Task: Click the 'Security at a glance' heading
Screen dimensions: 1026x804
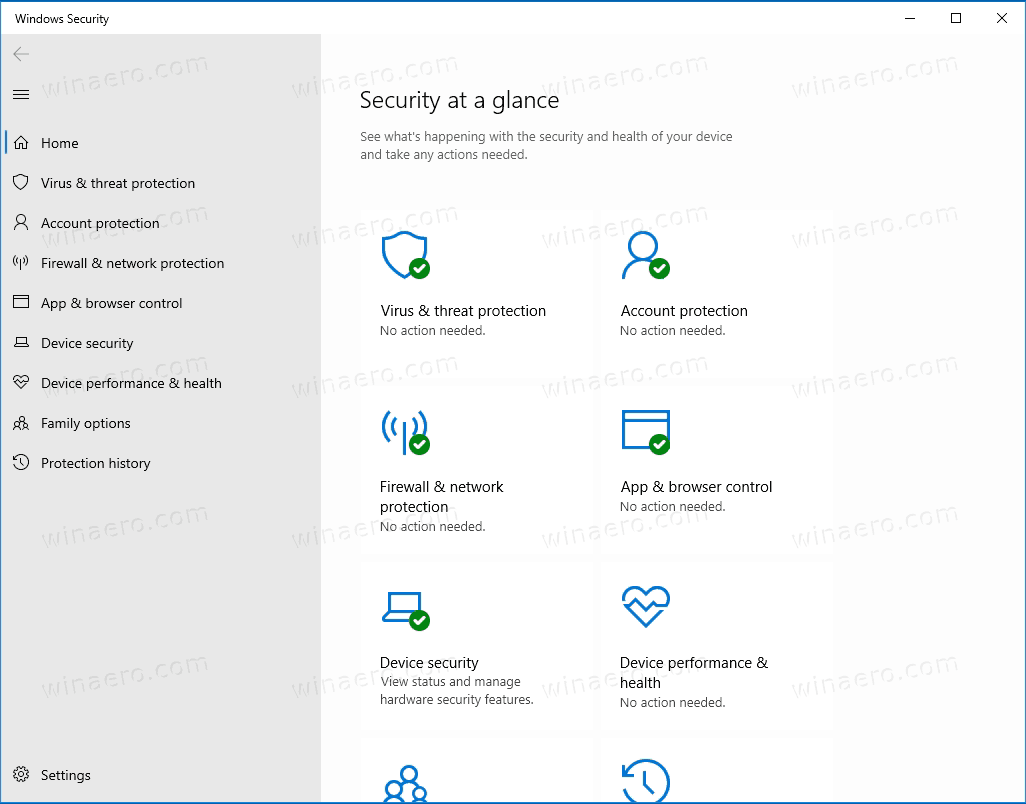Action: pyautogui.click(x=459, y=100)
